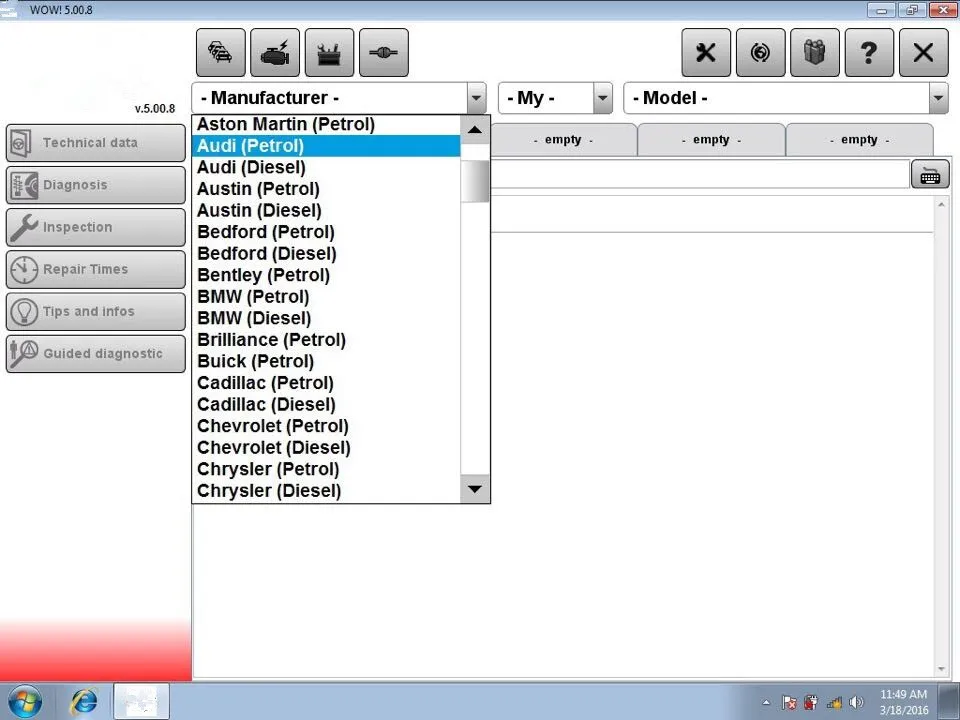Screen dimensions: 960x720
Task: Select Chrysler (Diesel) entry
Action: (x=326, y=490)
